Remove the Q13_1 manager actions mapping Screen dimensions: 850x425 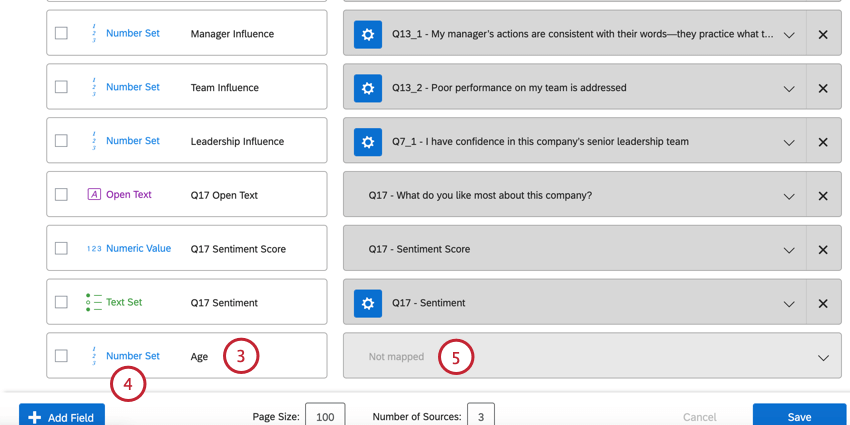[x=823, y=35]
